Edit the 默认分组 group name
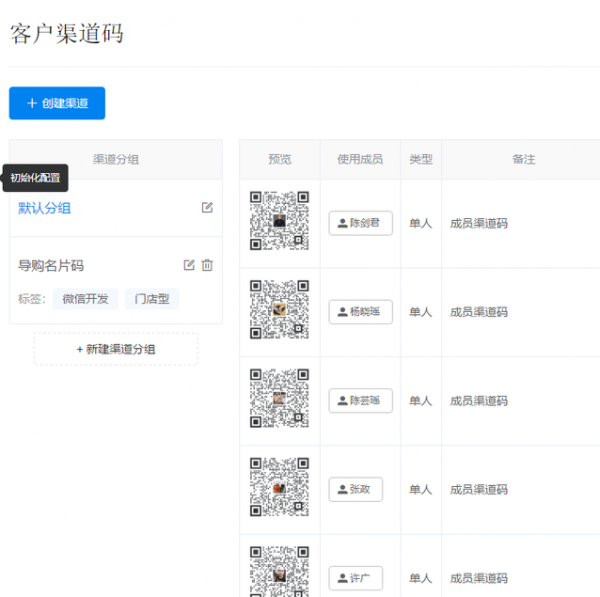The image size is (600, 597). [207, 208]
